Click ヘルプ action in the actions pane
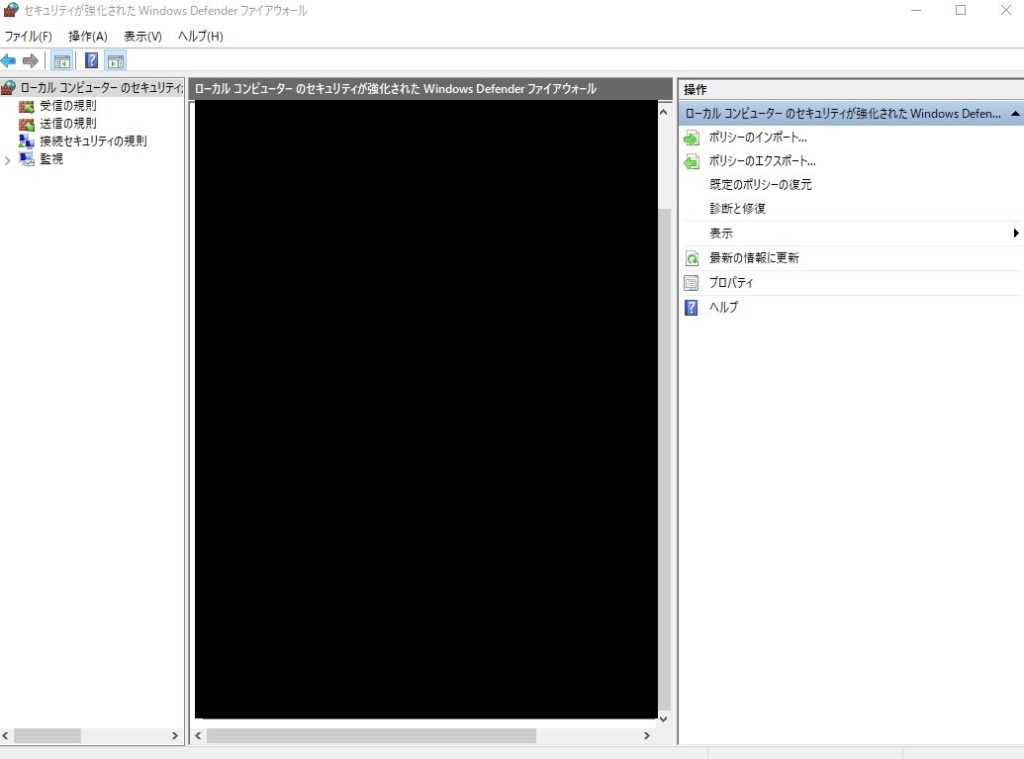Screen dimensions: 1024x759 click(x=724, y=307)
